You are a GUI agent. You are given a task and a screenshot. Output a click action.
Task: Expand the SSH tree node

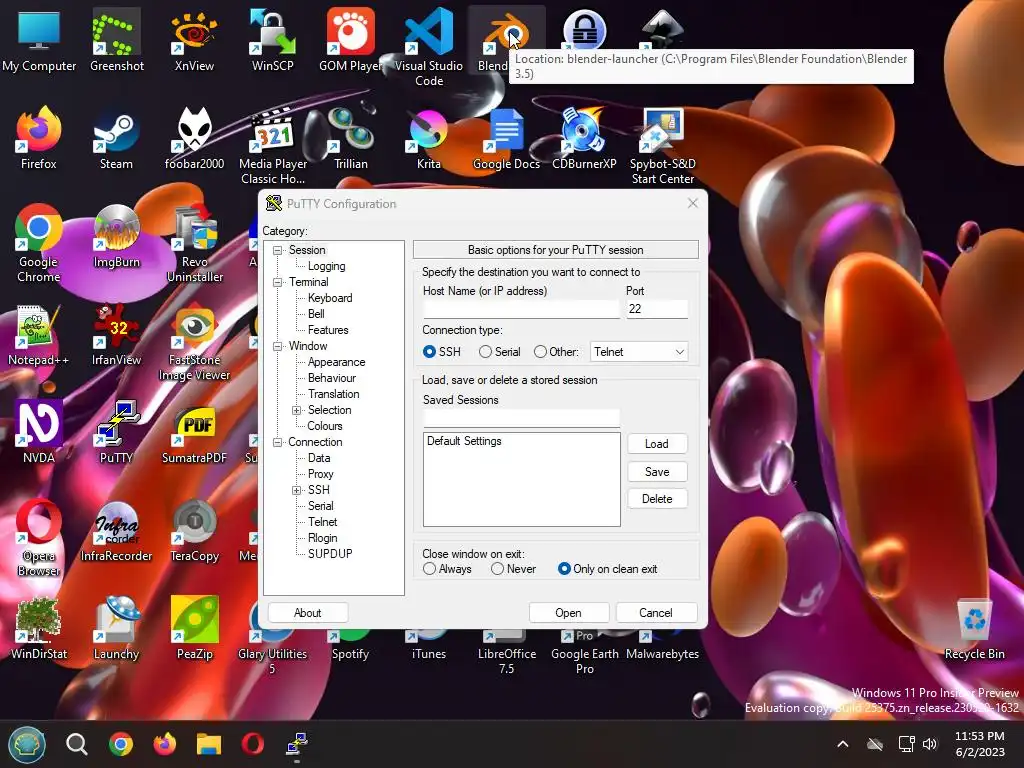tap(296, 490)
